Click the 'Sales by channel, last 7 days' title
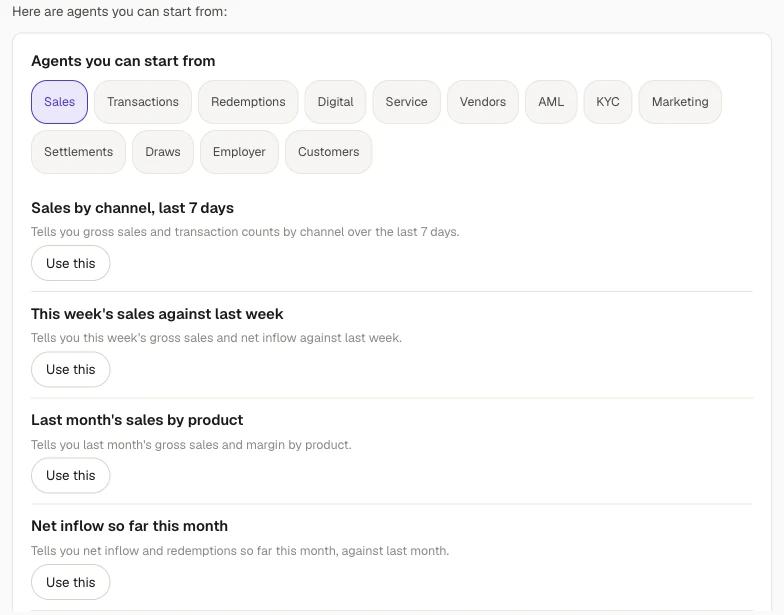 (132, 208)
